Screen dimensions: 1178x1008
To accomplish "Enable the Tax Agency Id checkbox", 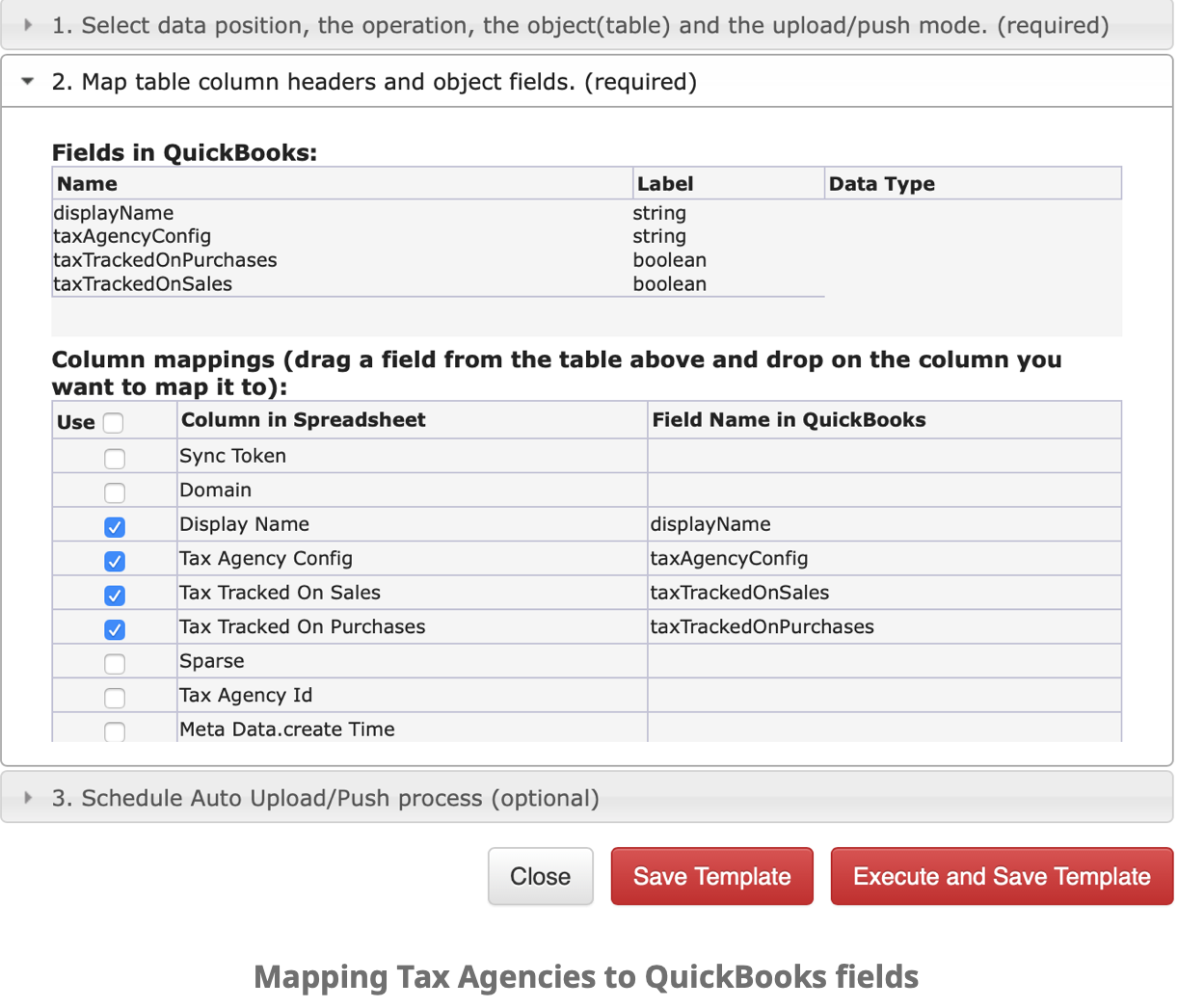I will point(115,698).
